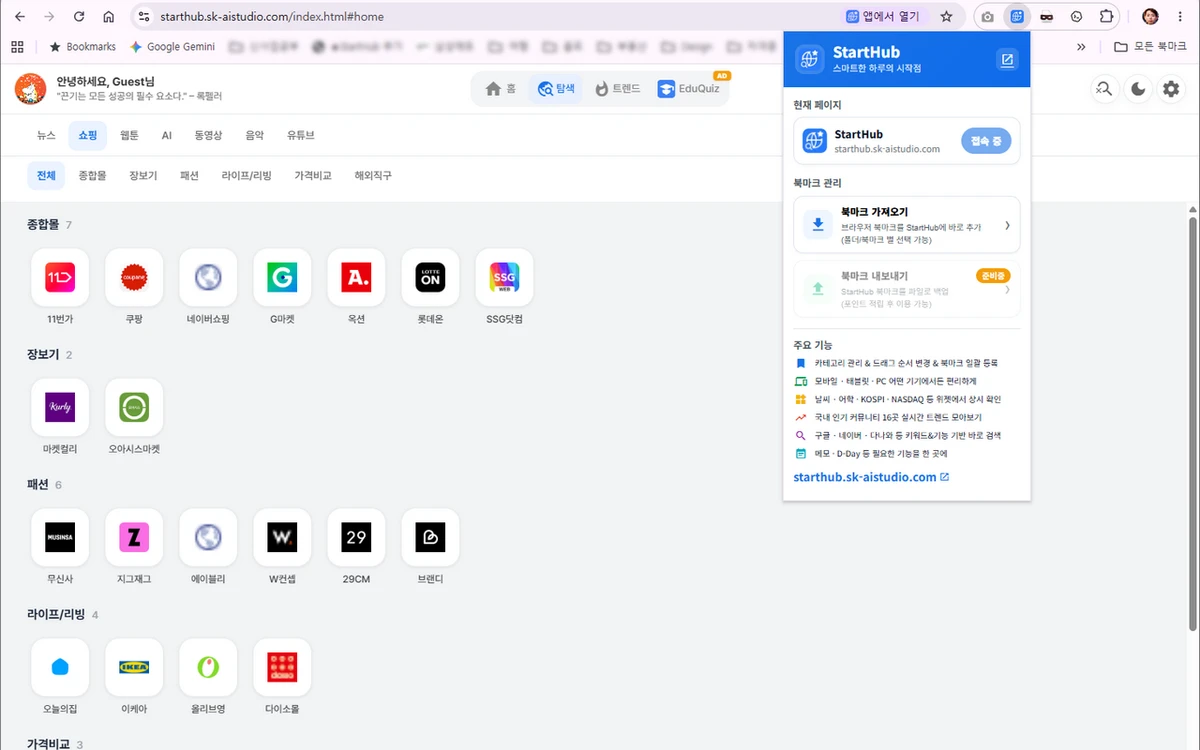
Task: Open the 29CM shortcut icon
Action: (x=356, y=537)
